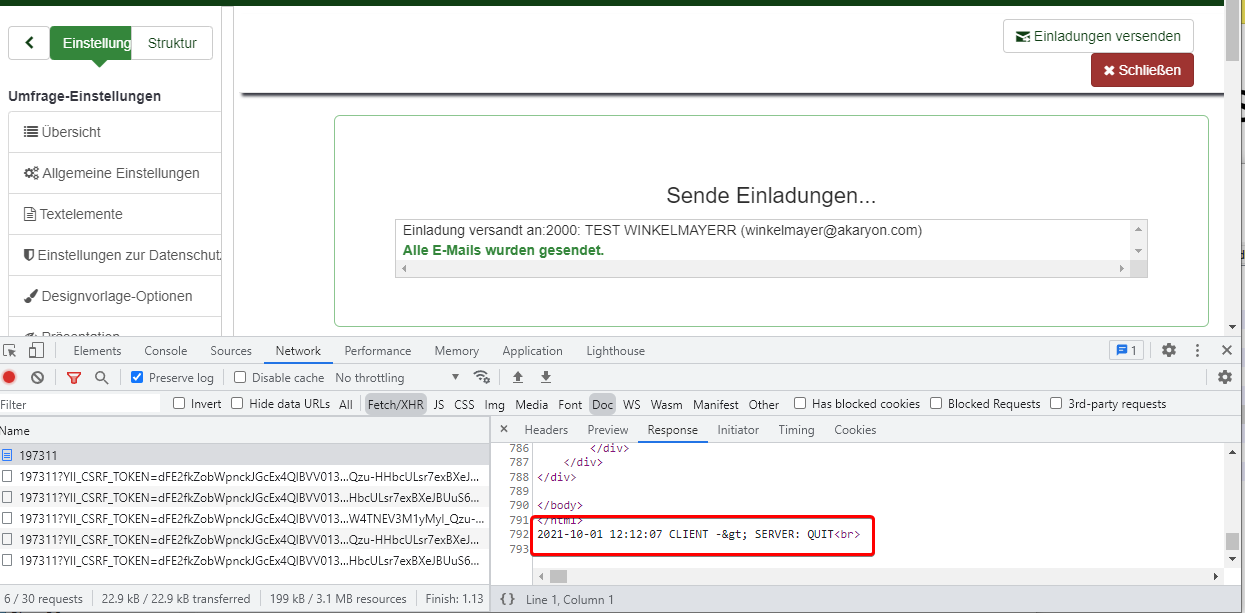The width and height of the screenshot is (1245, 613).
Task: Go back with the left chevron button
Action: (29, 43)
